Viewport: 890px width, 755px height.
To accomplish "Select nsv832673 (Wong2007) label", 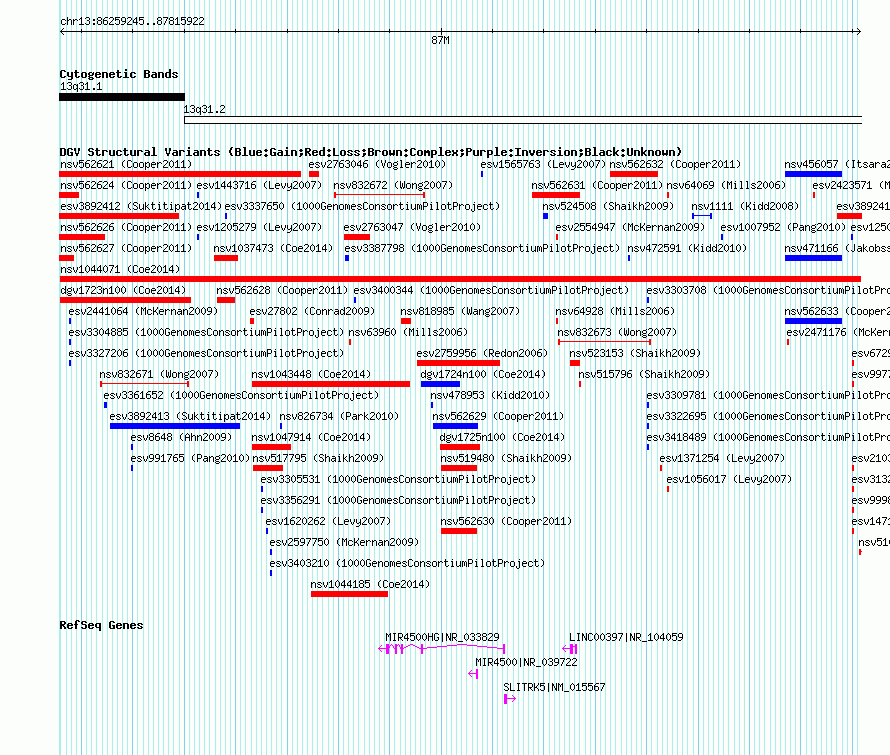I will coord(617,333).
